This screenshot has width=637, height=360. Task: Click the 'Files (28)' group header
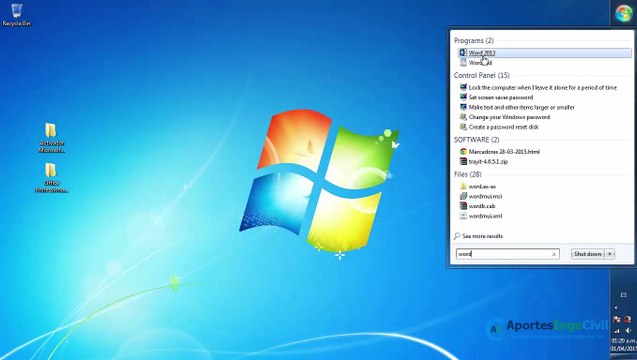[468, 174]
